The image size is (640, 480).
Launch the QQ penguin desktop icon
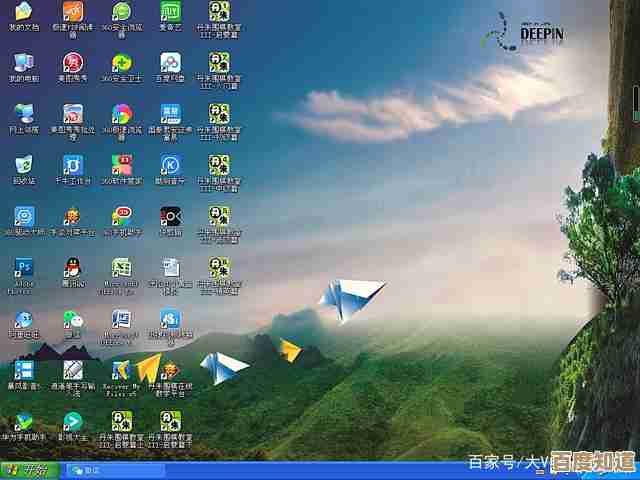[x=72, y=267]
